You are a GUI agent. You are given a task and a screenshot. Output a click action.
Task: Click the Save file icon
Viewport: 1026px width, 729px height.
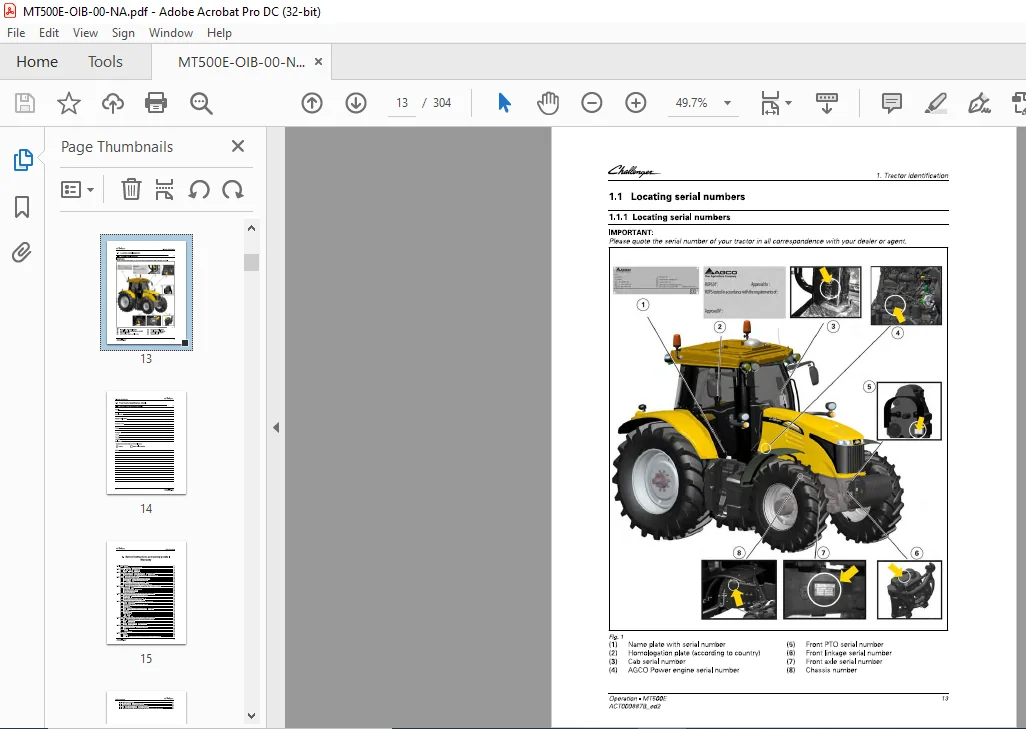[25, 103]
